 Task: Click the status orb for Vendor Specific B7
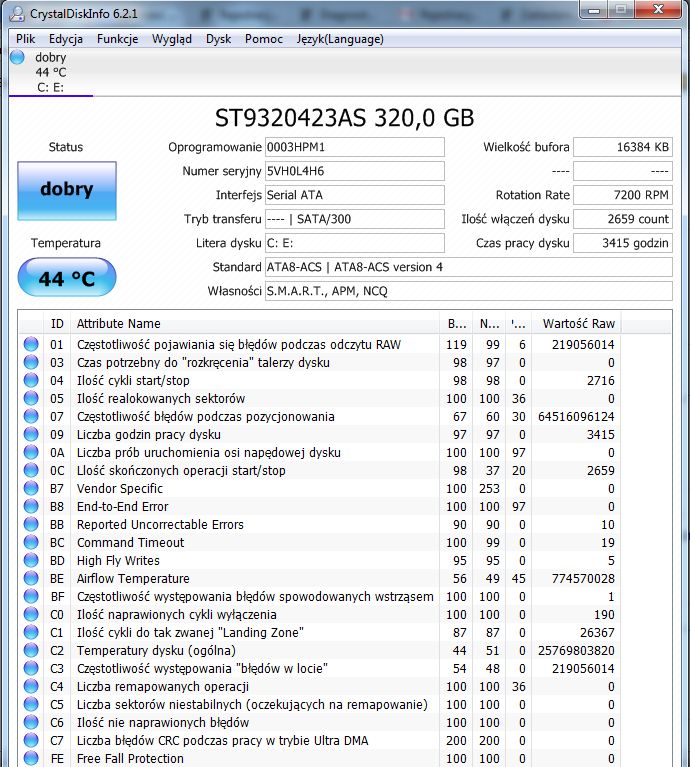pos(31,488)
